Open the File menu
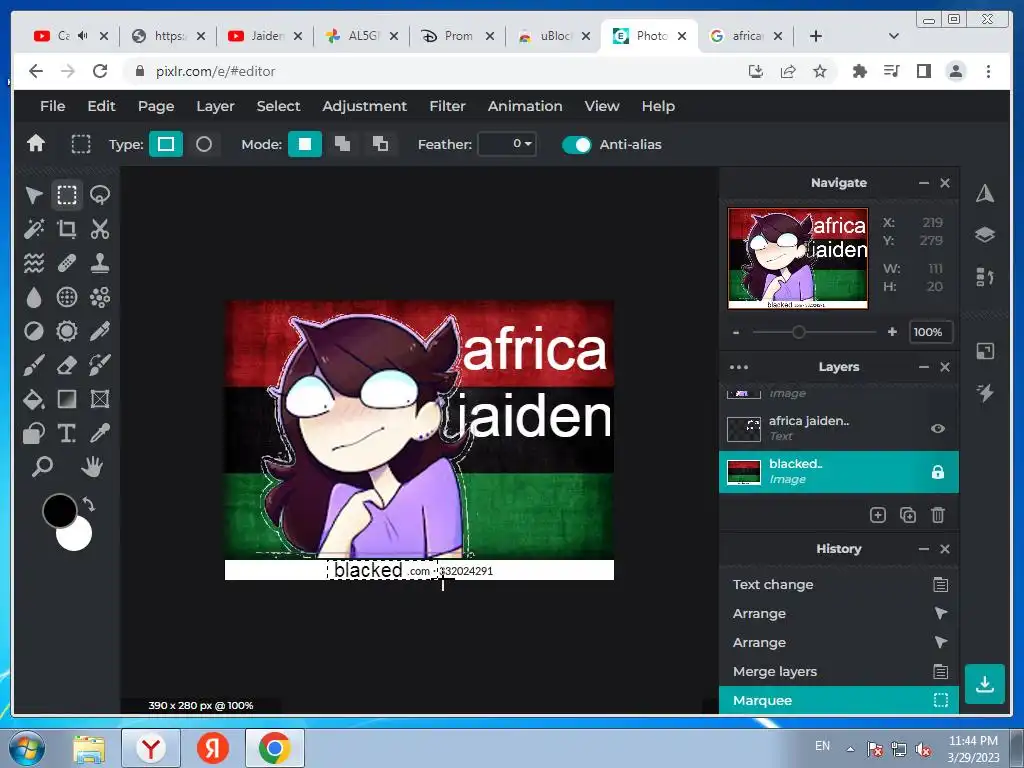Viewport: 1024px width, 768px height. [x=52, y=106]
